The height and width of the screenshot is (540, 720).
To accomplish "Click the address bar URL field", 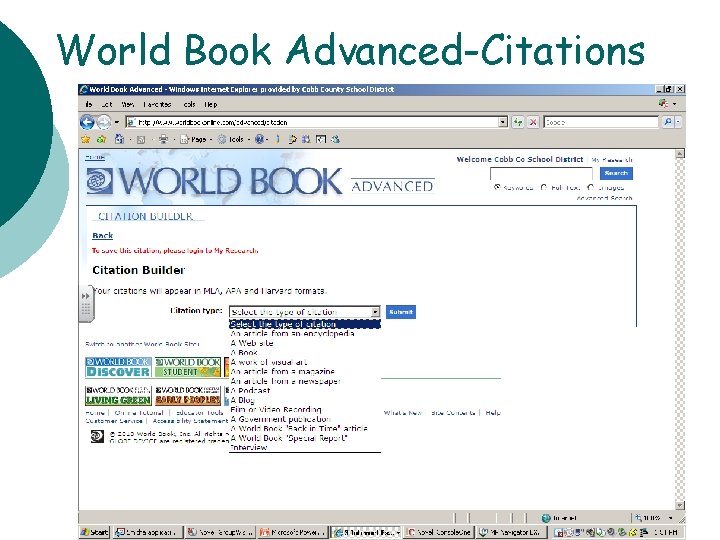I will click(x=312, y=122).
